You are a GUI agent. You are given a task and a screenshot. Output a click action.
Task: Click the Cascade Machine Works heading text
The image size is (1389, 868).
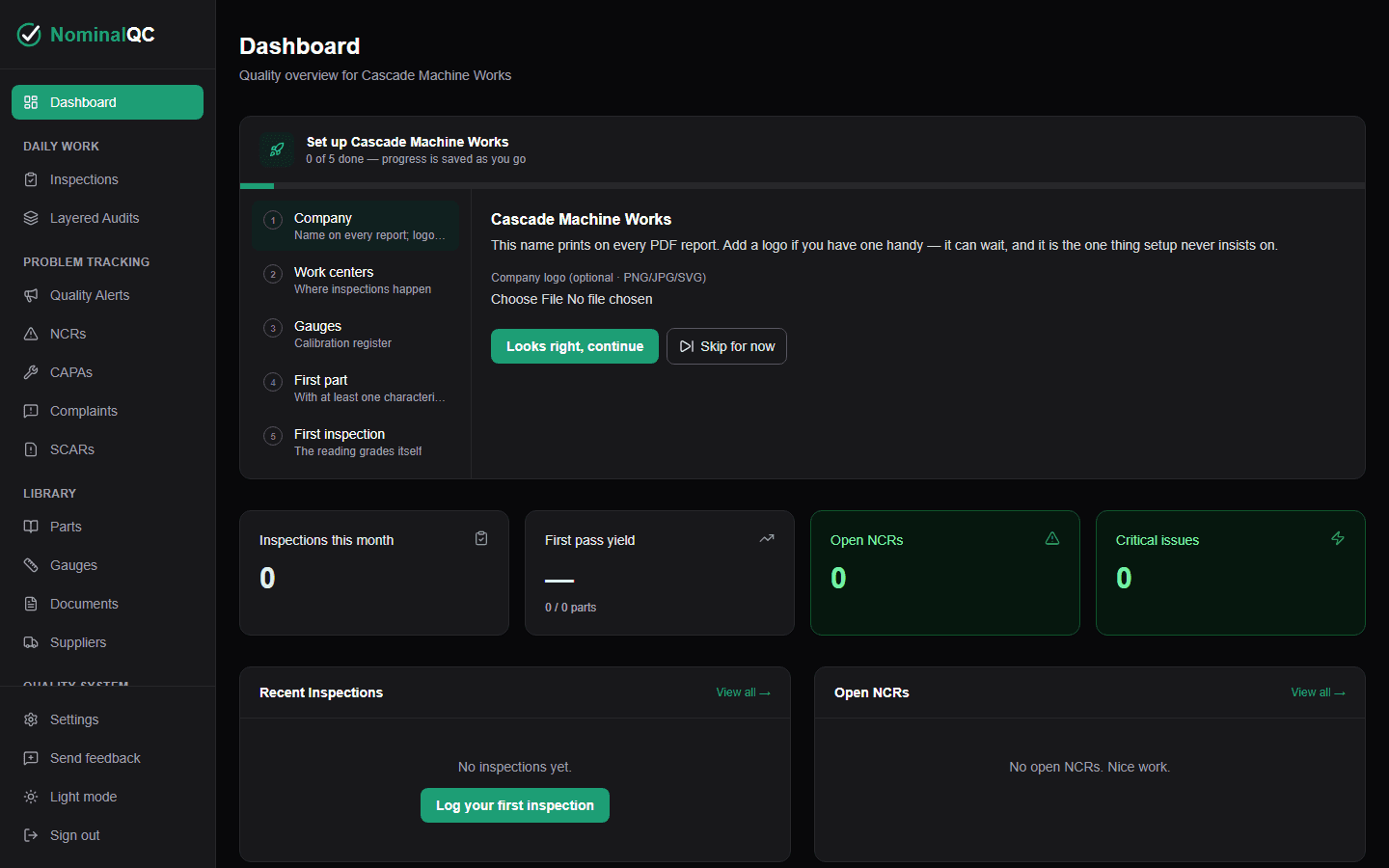click(x=581, y=219)
